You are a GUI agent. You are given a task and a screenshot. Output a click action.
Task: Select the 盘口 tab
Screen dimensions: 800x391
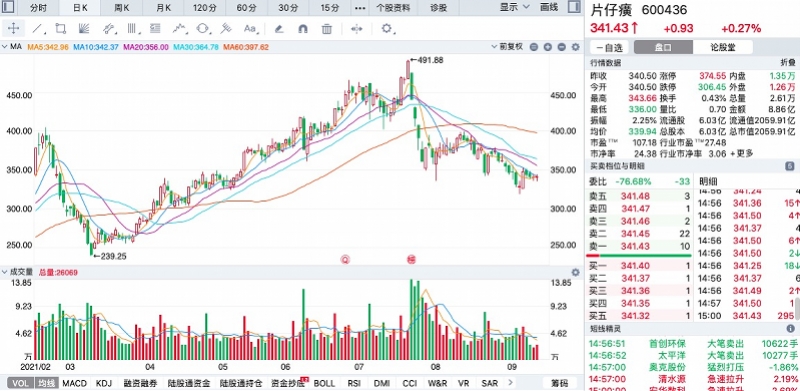coord(663,47)
